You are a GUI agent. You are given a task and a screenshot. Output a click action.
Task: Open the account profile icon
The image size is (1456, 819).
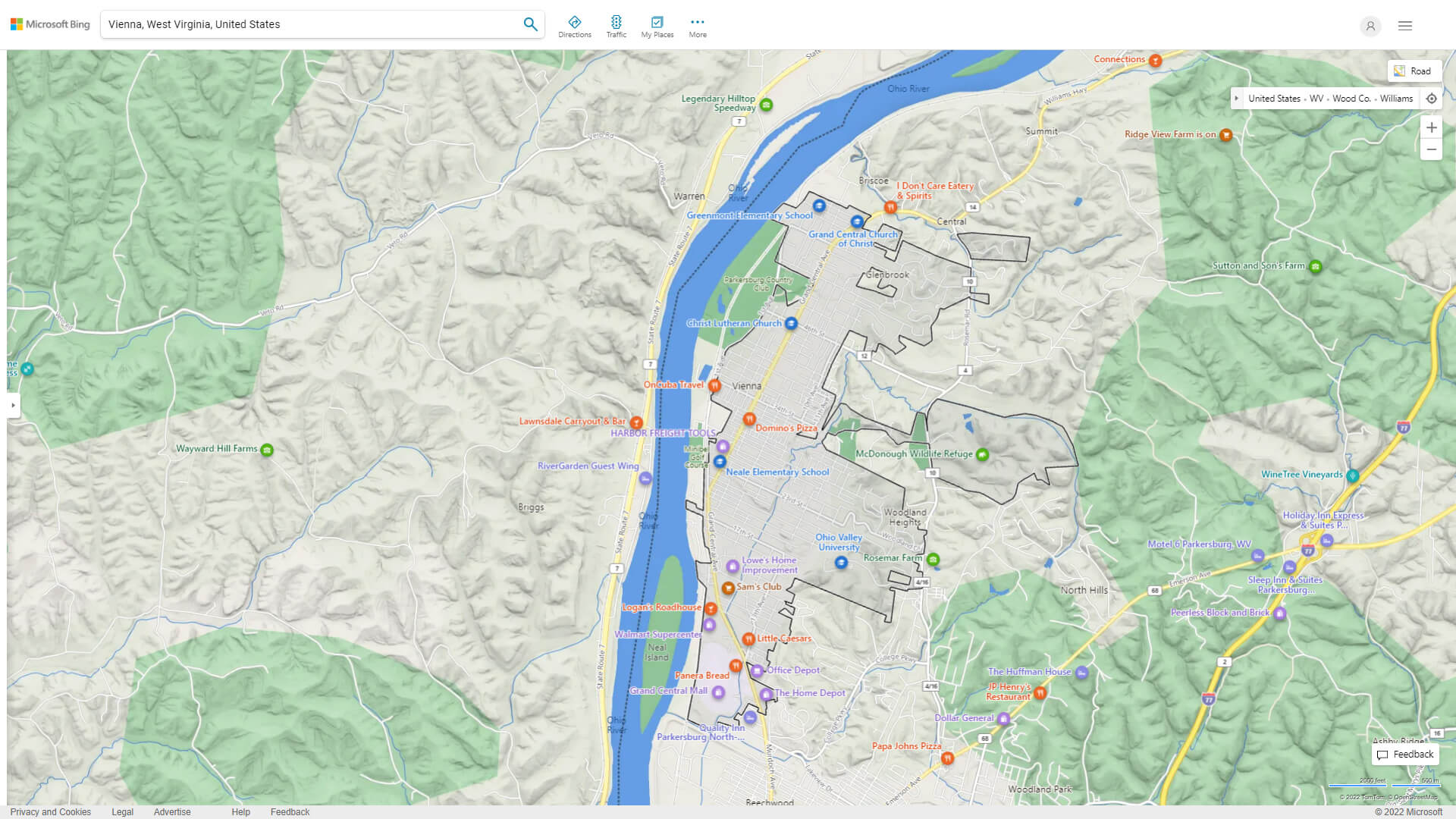tap(1370, 26)
